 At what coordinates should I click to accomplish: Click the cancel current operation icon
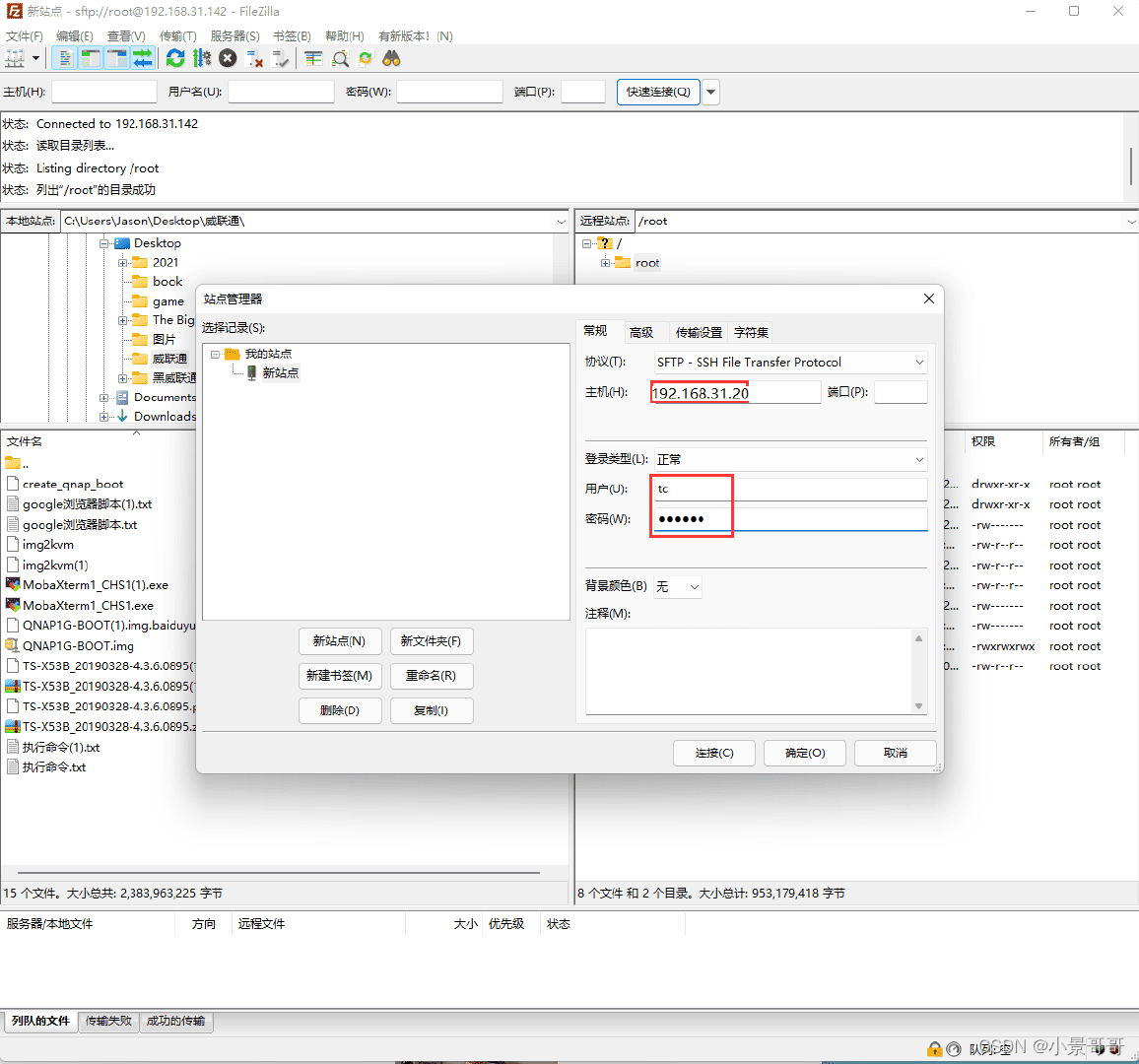coord(228,59)
